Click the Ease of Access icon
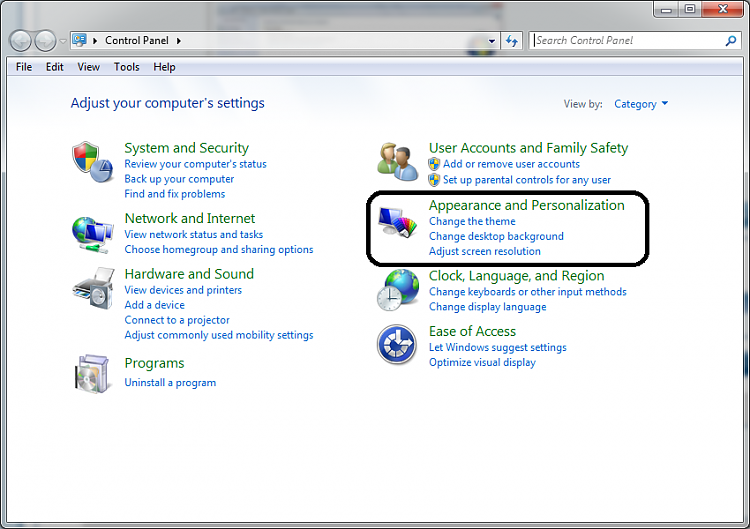Image resolution: width=750 pixels, height=529 pixels. [x=397, y=344]
